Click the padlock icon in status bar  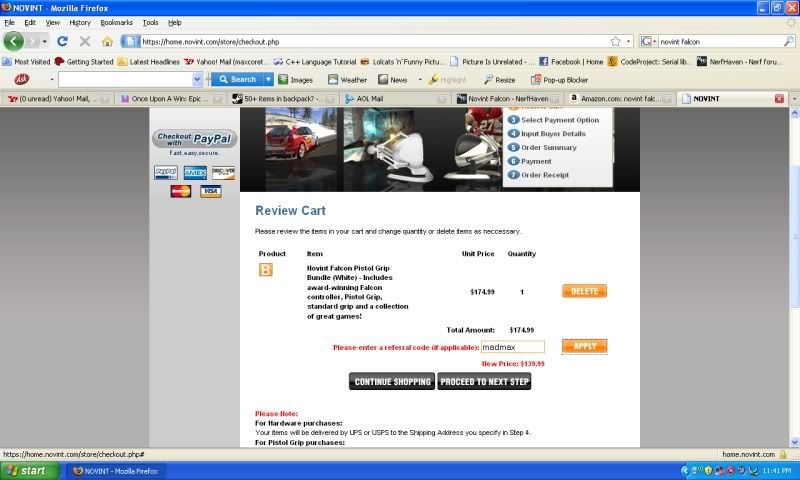pos(783,454)
